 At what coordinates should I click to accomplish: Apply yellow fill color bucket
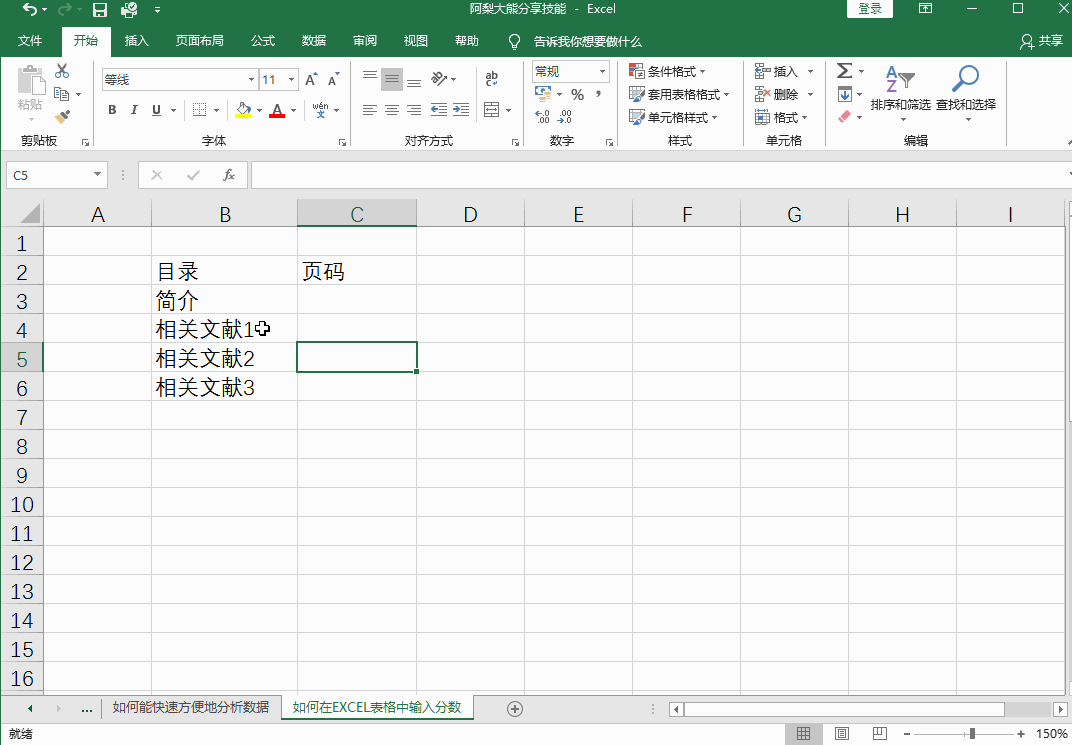pyautogui.click(x=243, y=110)
